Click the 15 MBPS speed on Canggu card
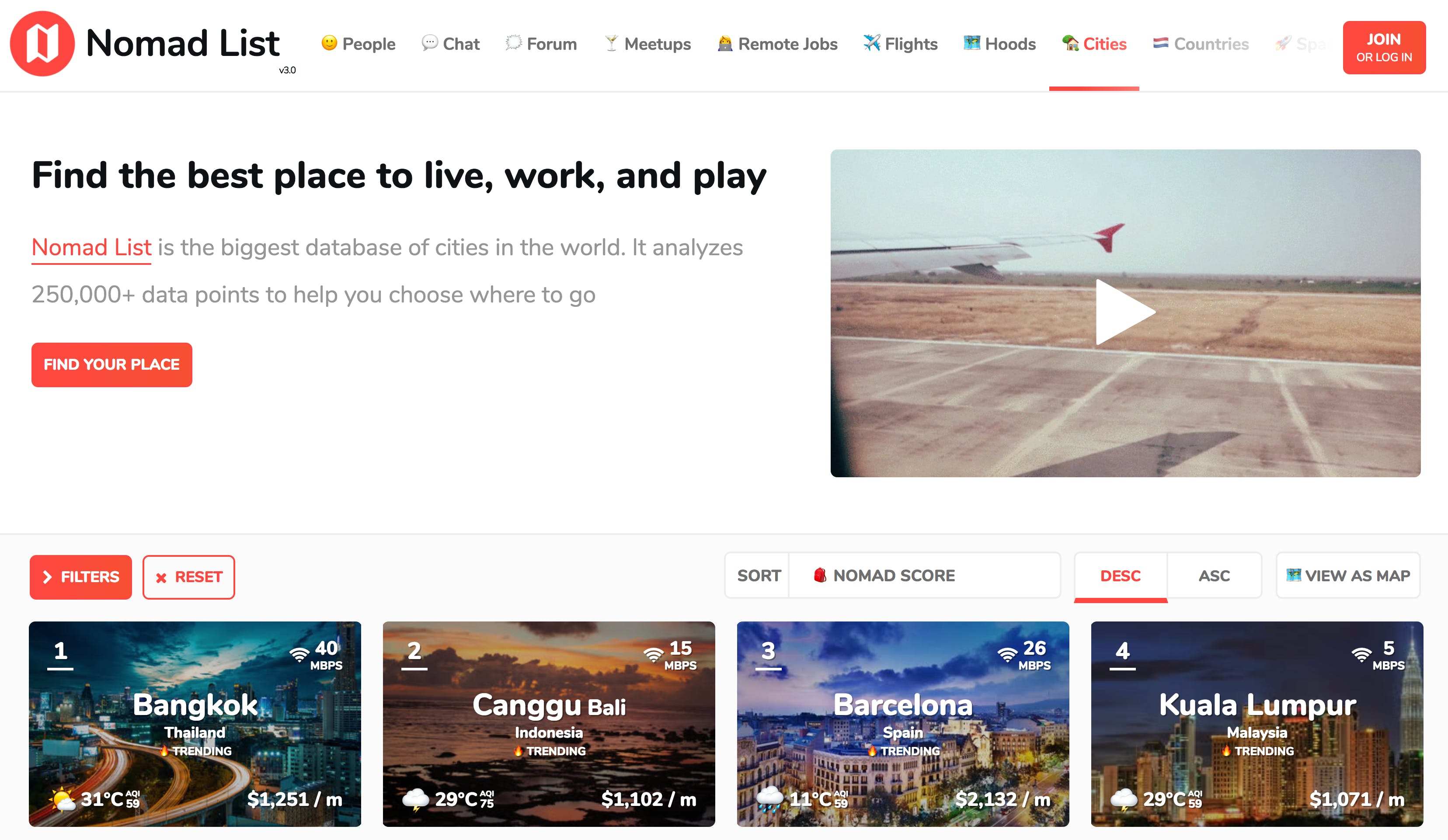This screenshot has height=840, width=1448. coord(680,655)
